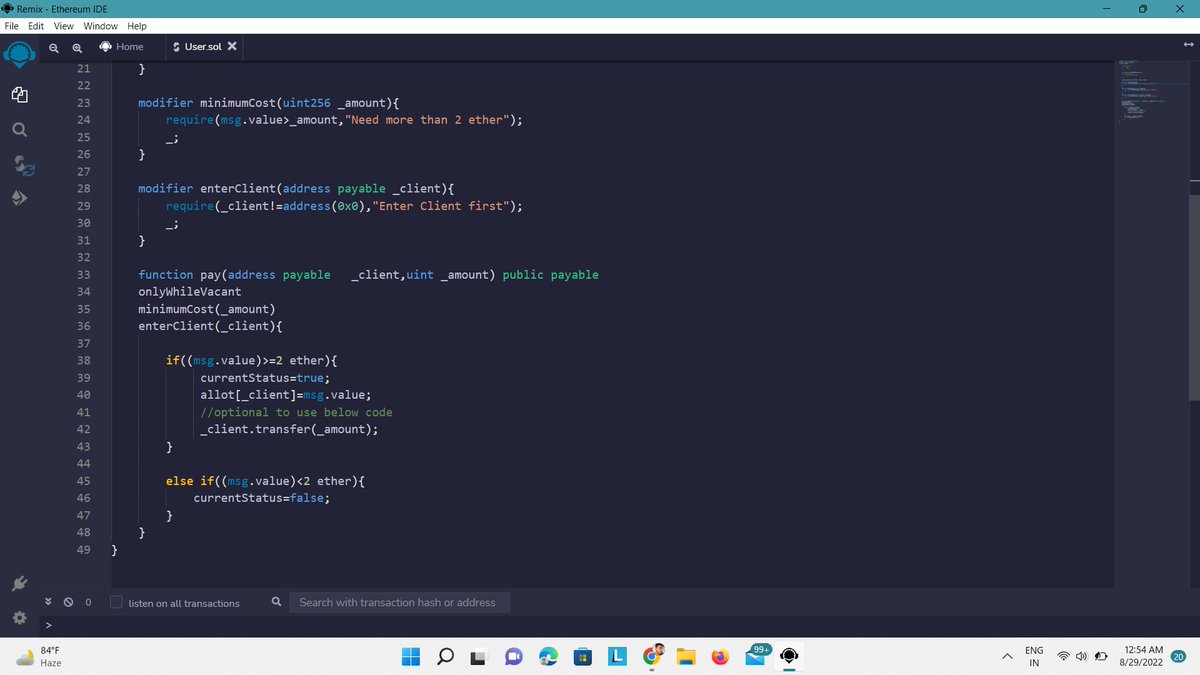Toggle the right side panel arrows icon

point(1187,44)
